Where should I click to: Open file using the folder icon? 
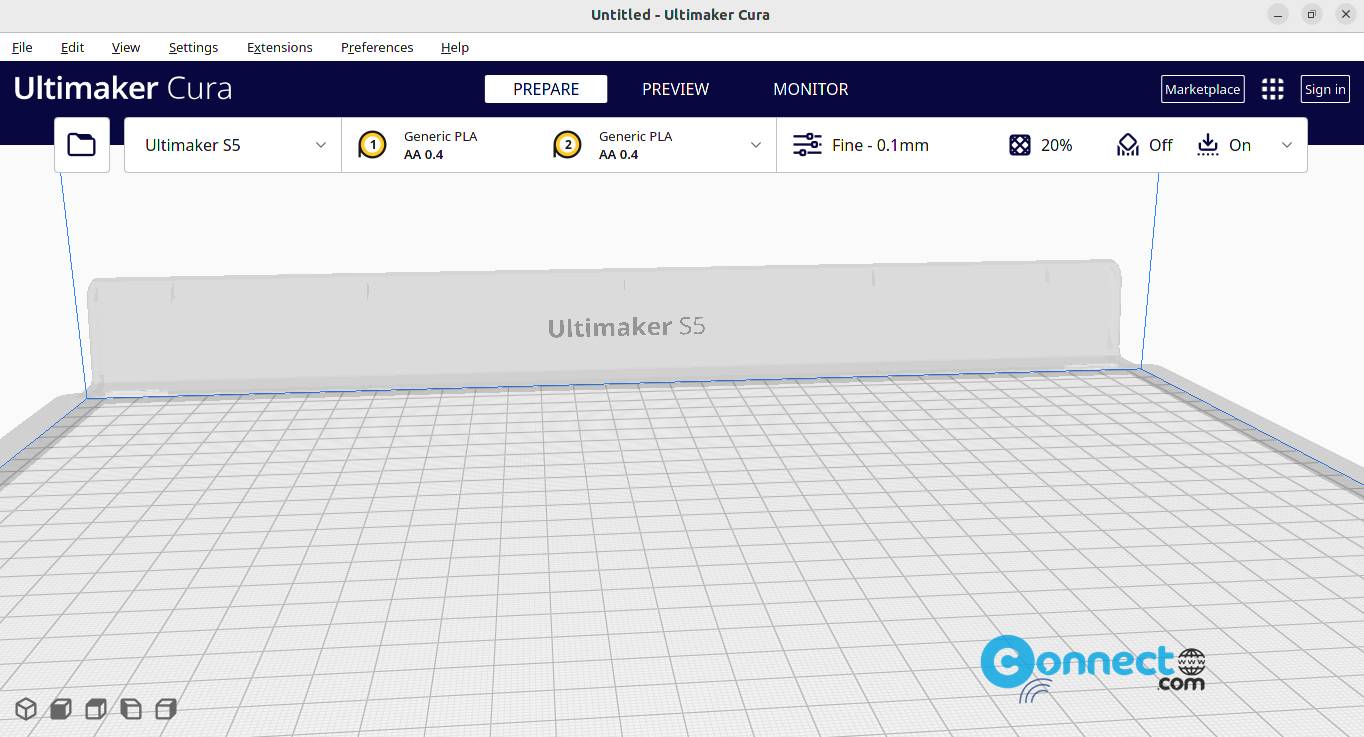[x=81, y=145]
